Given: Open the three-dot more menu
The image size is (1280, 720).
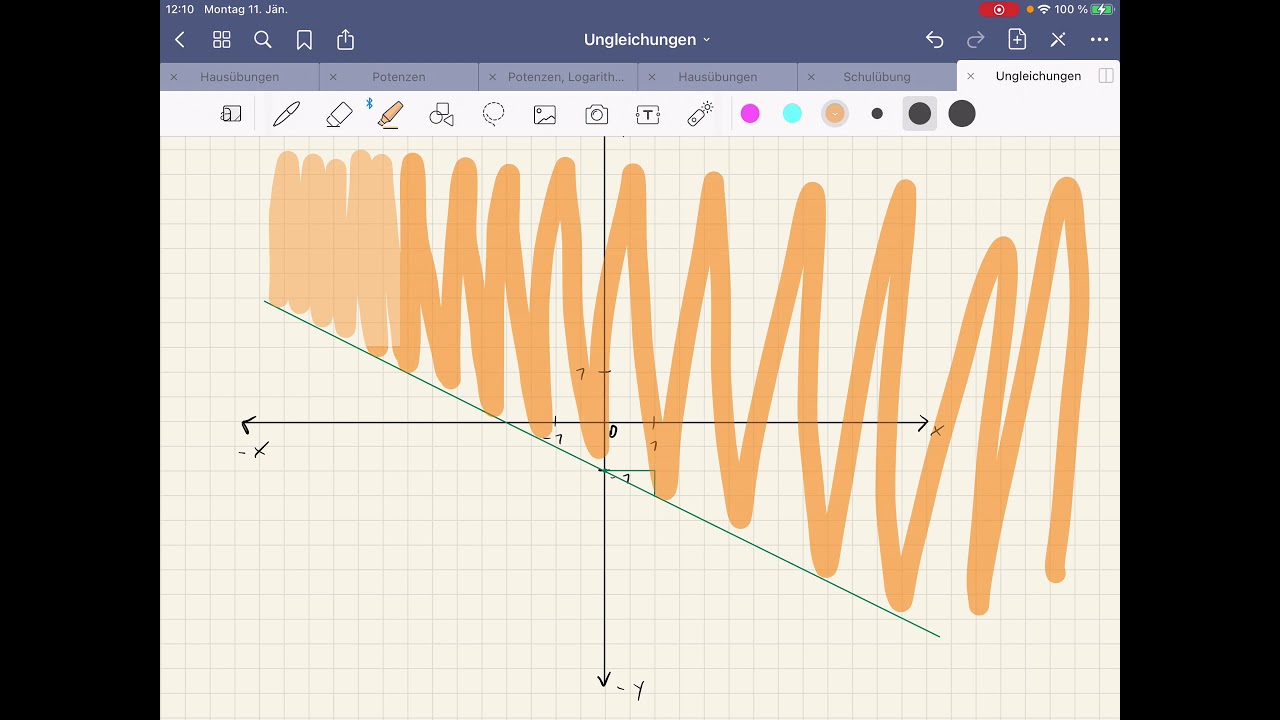Looking at the screenshot, I should (x=1099, y=40).
